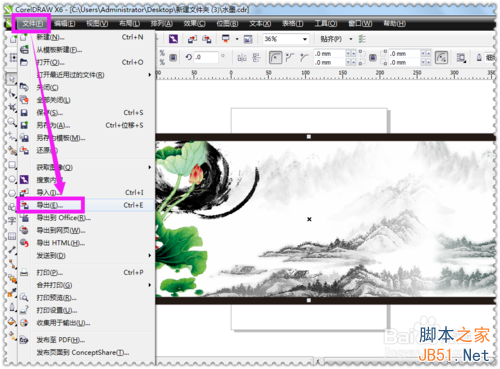Choose 导出 HTML(H)... entry

(x=86, y=243)
